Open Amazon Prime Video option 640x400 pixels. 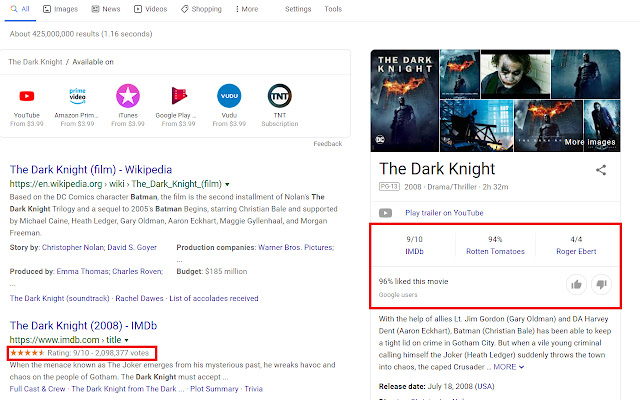pyautogui.click(x=77, y=95)
